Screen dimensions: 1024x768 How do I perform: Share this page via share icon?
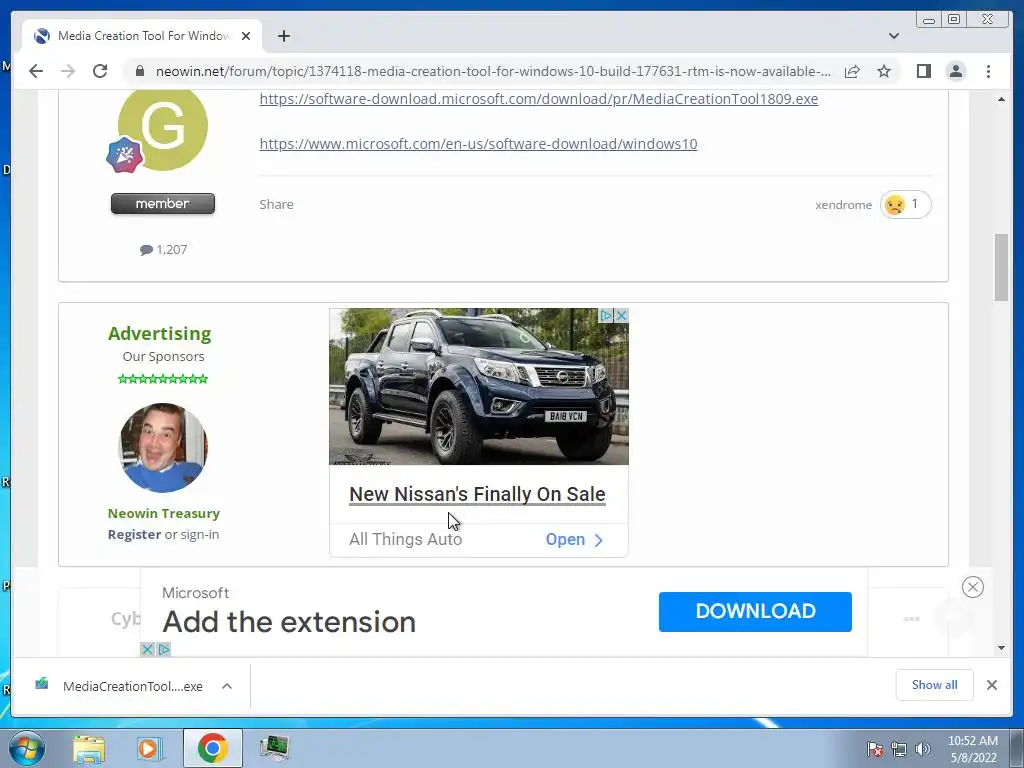tap(852, 71)
